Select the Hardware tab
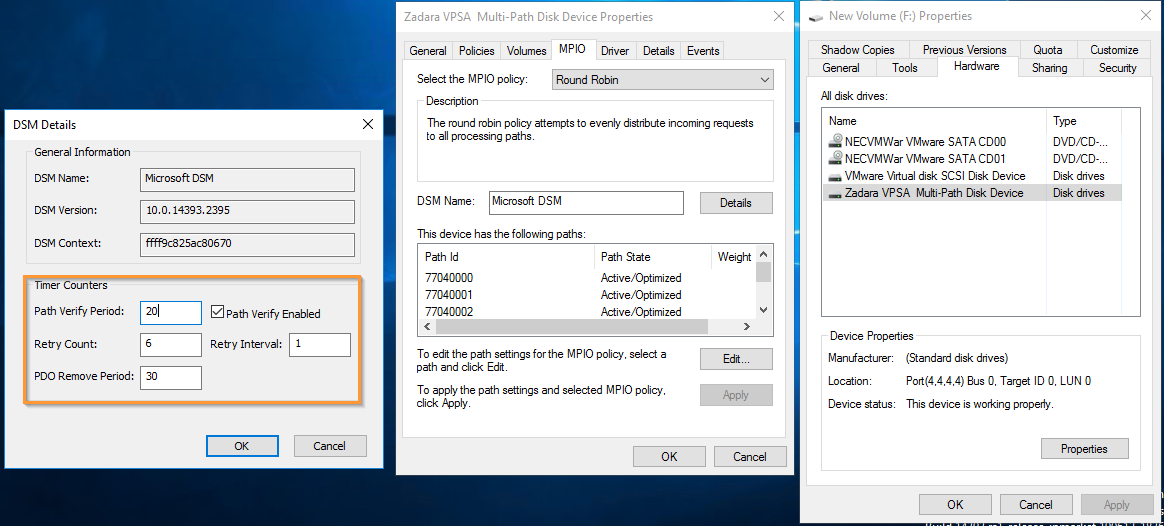Image resolution: width=1164 pixels, height=526 pixels. coord(976,66)
